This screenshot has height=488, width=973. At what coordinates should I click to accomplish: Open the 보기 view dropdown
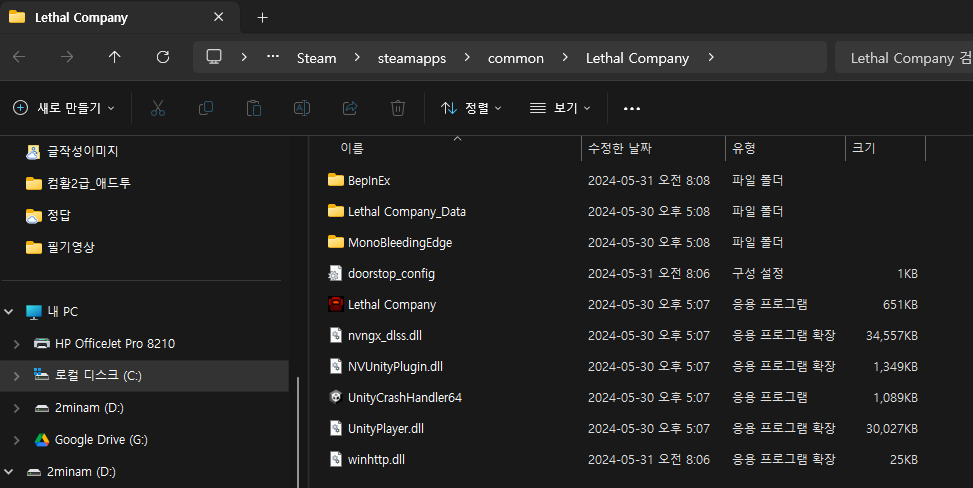[x=560, y=108]
